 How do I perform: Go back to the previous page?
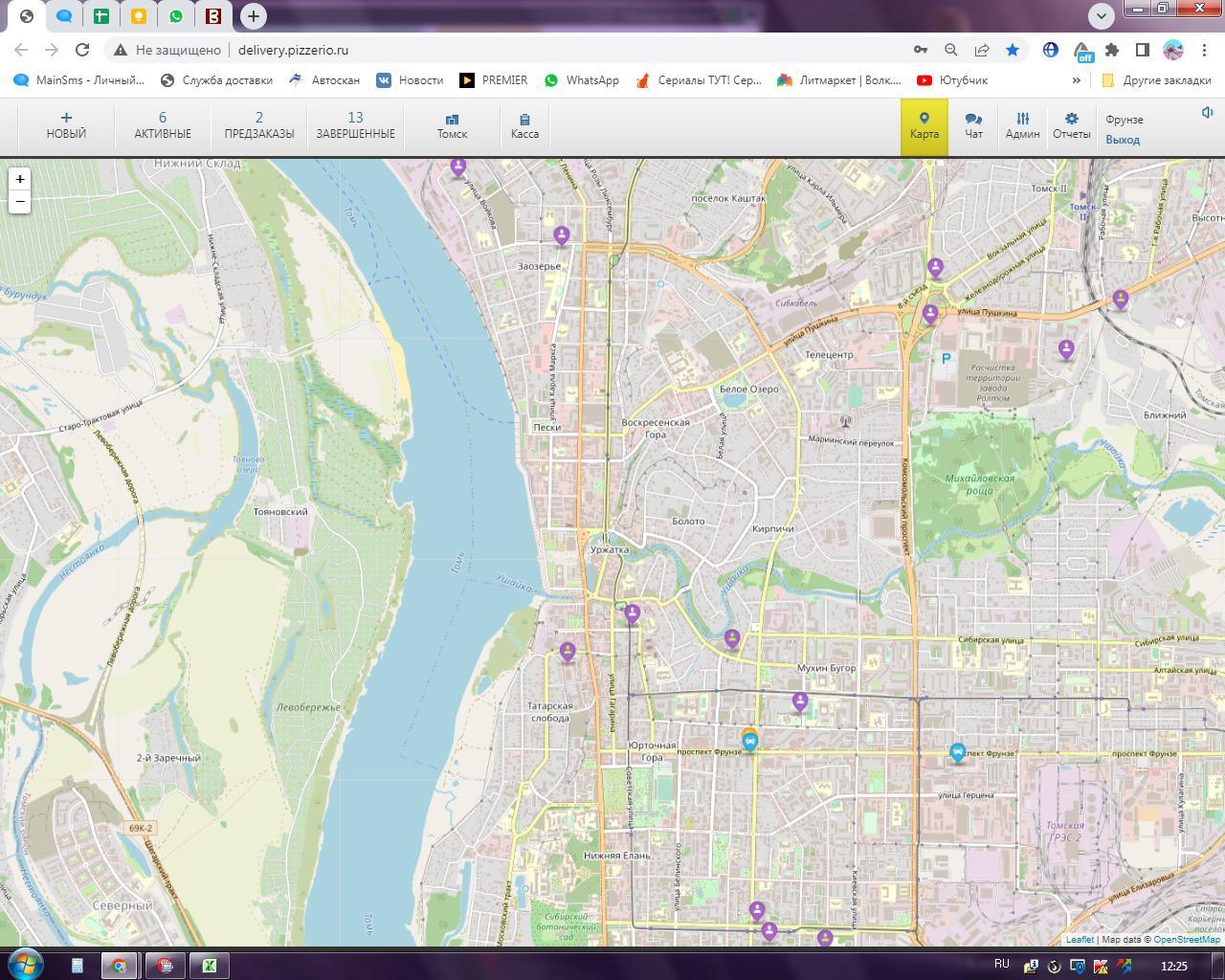(x=21, y=50)
